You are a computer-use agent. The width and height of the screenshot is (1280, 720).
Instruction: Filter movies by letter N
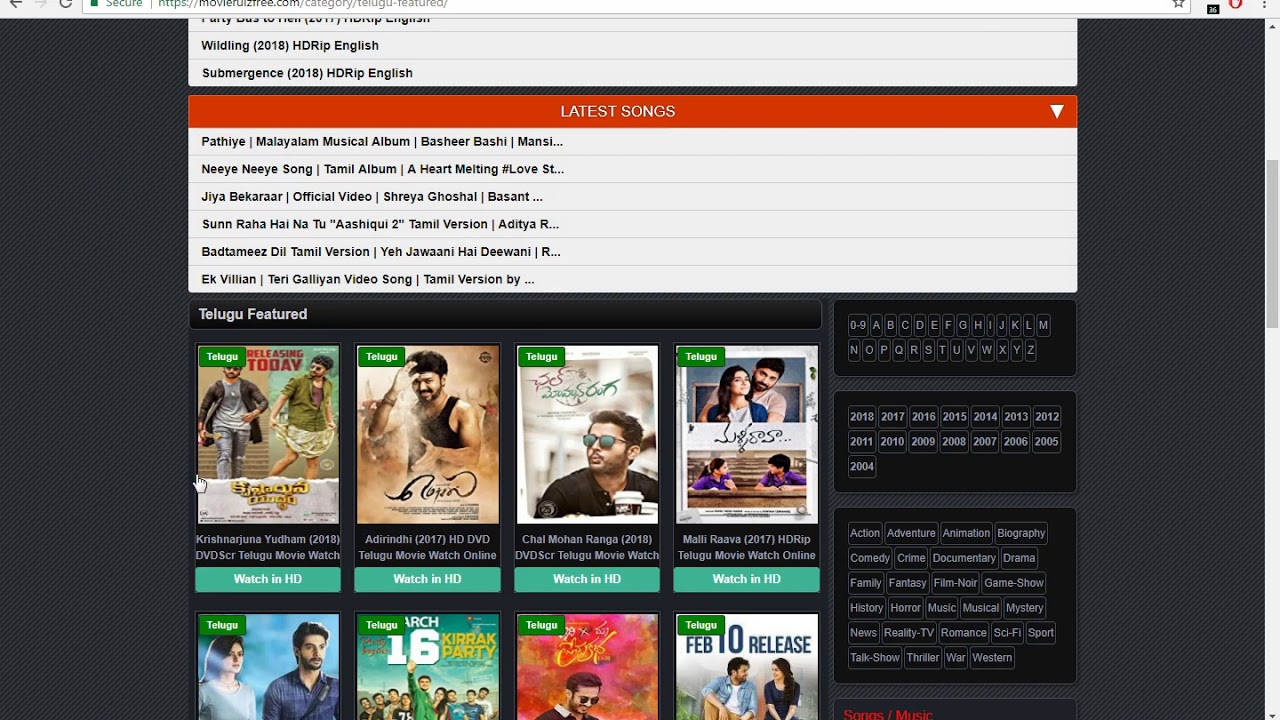(854, 351)
